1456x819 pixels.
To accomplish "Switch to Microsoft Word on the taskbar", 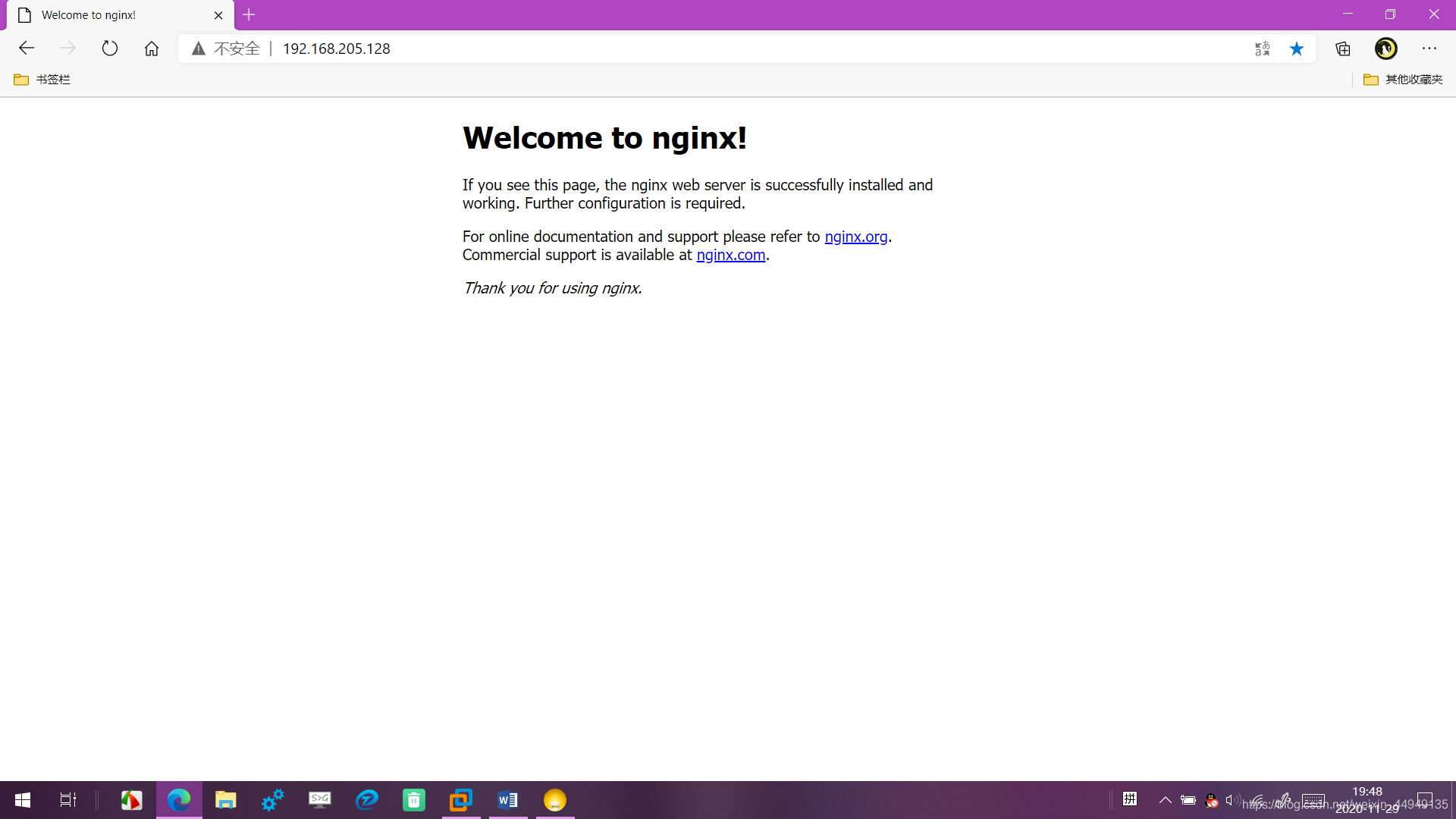I will (x=508, y=800).
